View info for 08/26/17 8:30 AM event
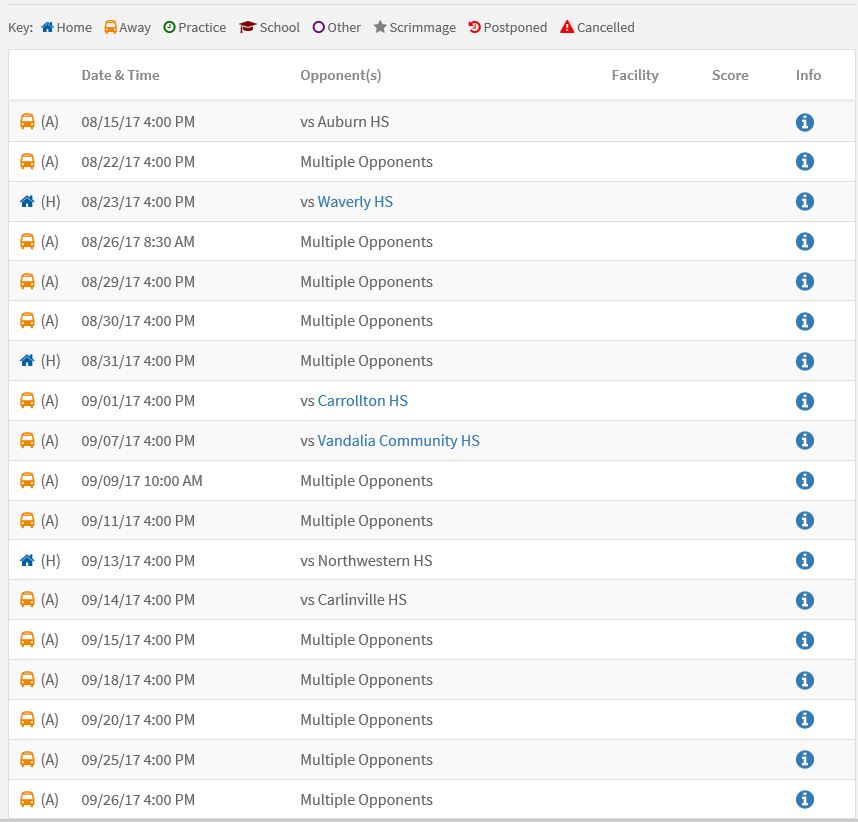 tap(804, 241)
